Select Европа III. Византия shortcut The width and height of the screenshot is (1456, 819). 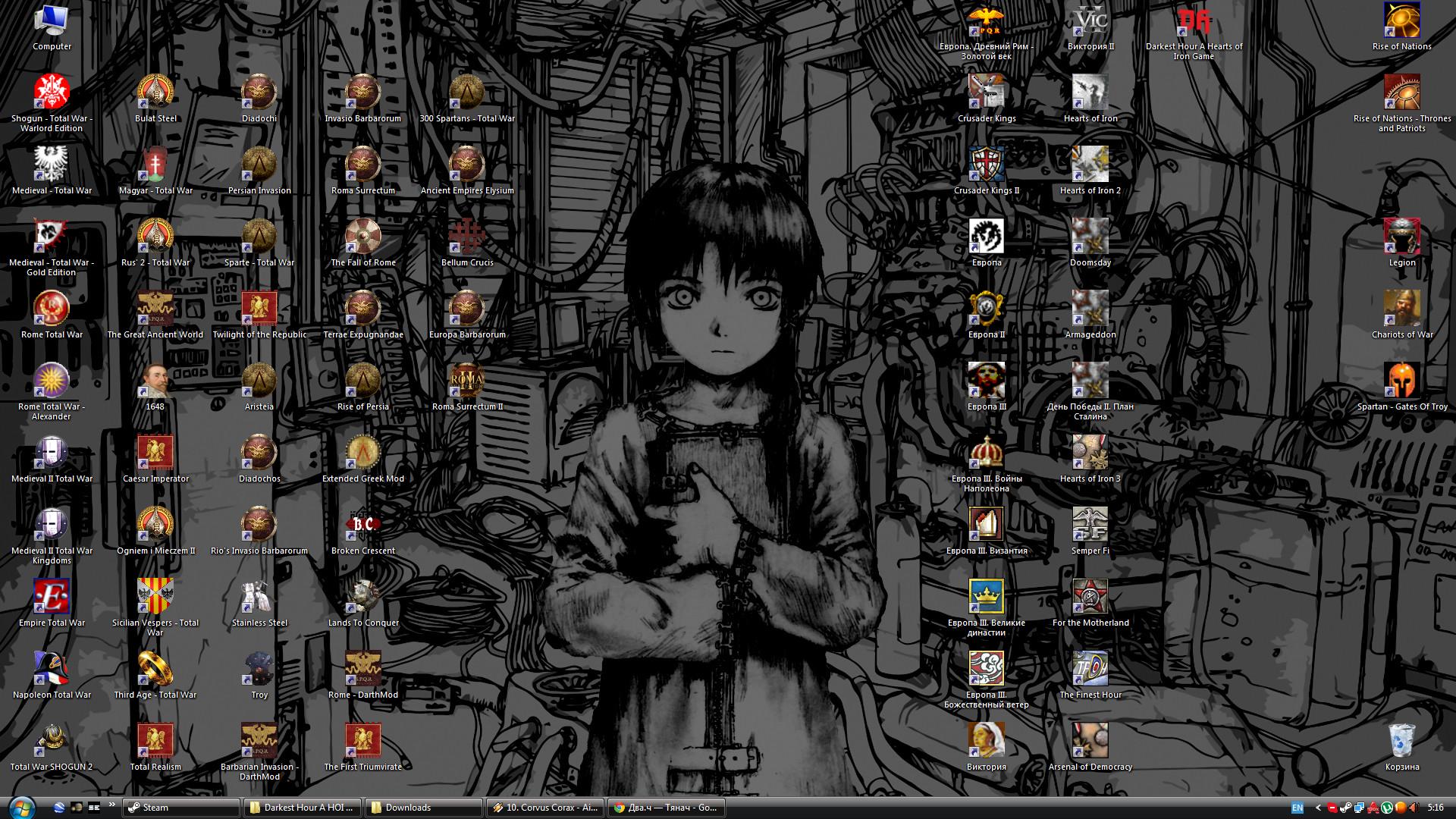[987, 531]
